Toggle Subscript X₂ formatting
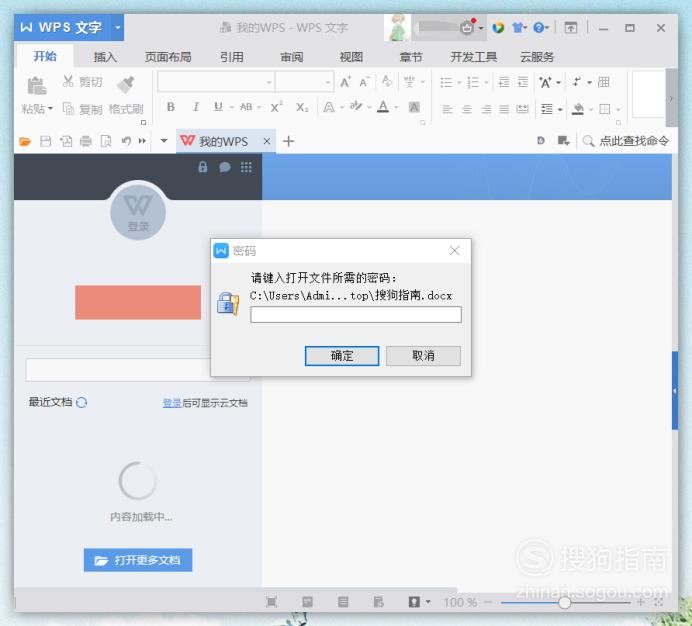This screenshot has width=692, height=626. pos(302,107)
